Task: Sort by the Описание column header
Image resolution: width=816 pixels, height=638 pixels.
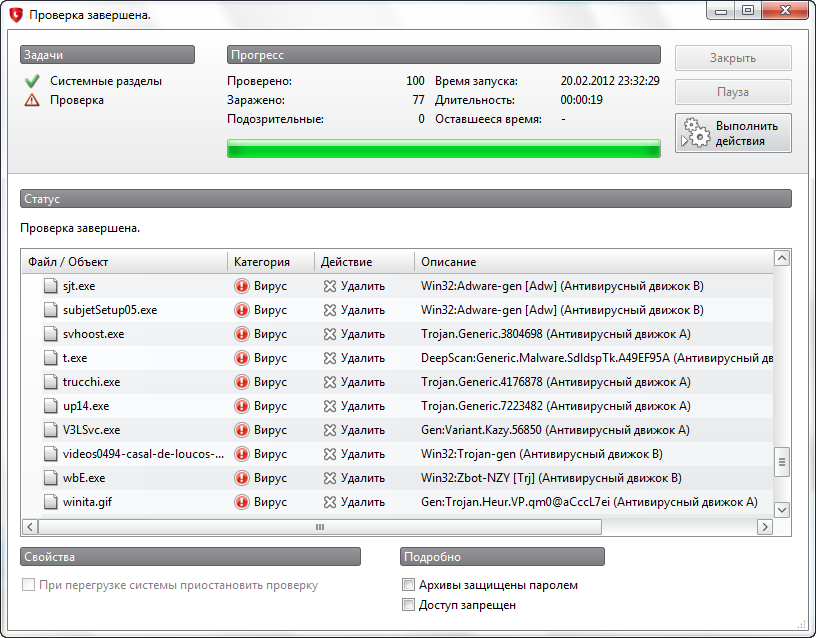Action: [593, 261]
